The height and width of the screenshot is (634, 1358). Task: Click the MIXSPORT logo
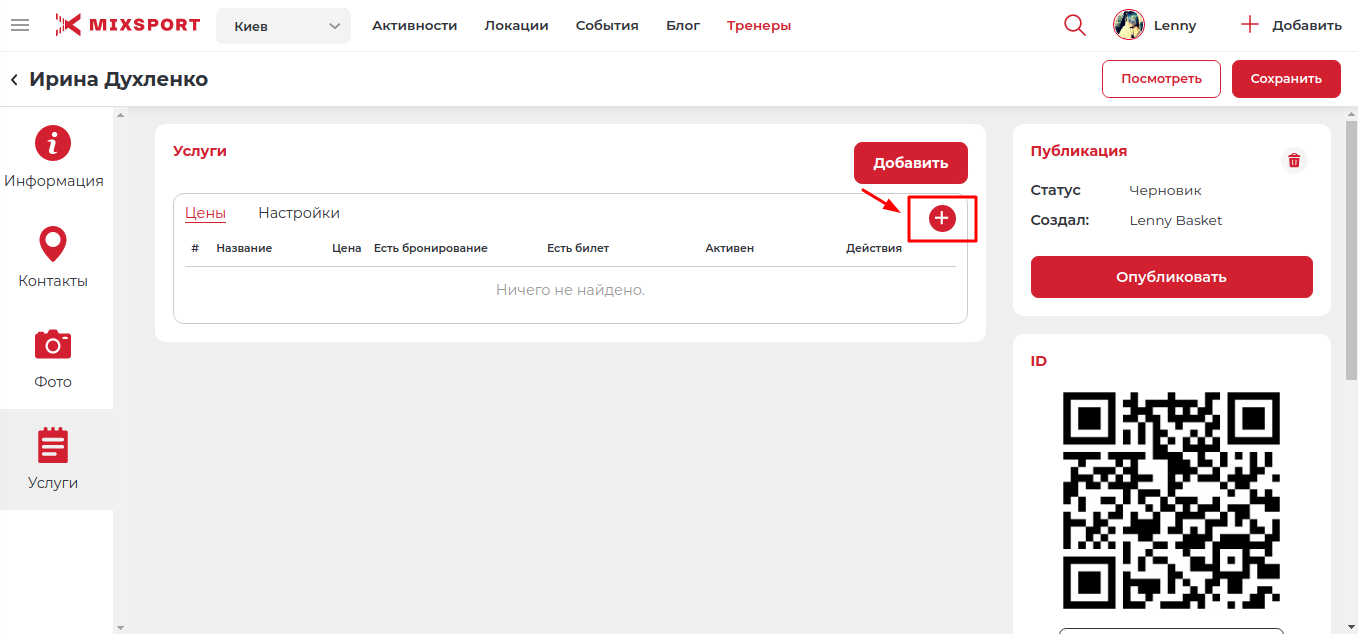click(x=128, y=25)
